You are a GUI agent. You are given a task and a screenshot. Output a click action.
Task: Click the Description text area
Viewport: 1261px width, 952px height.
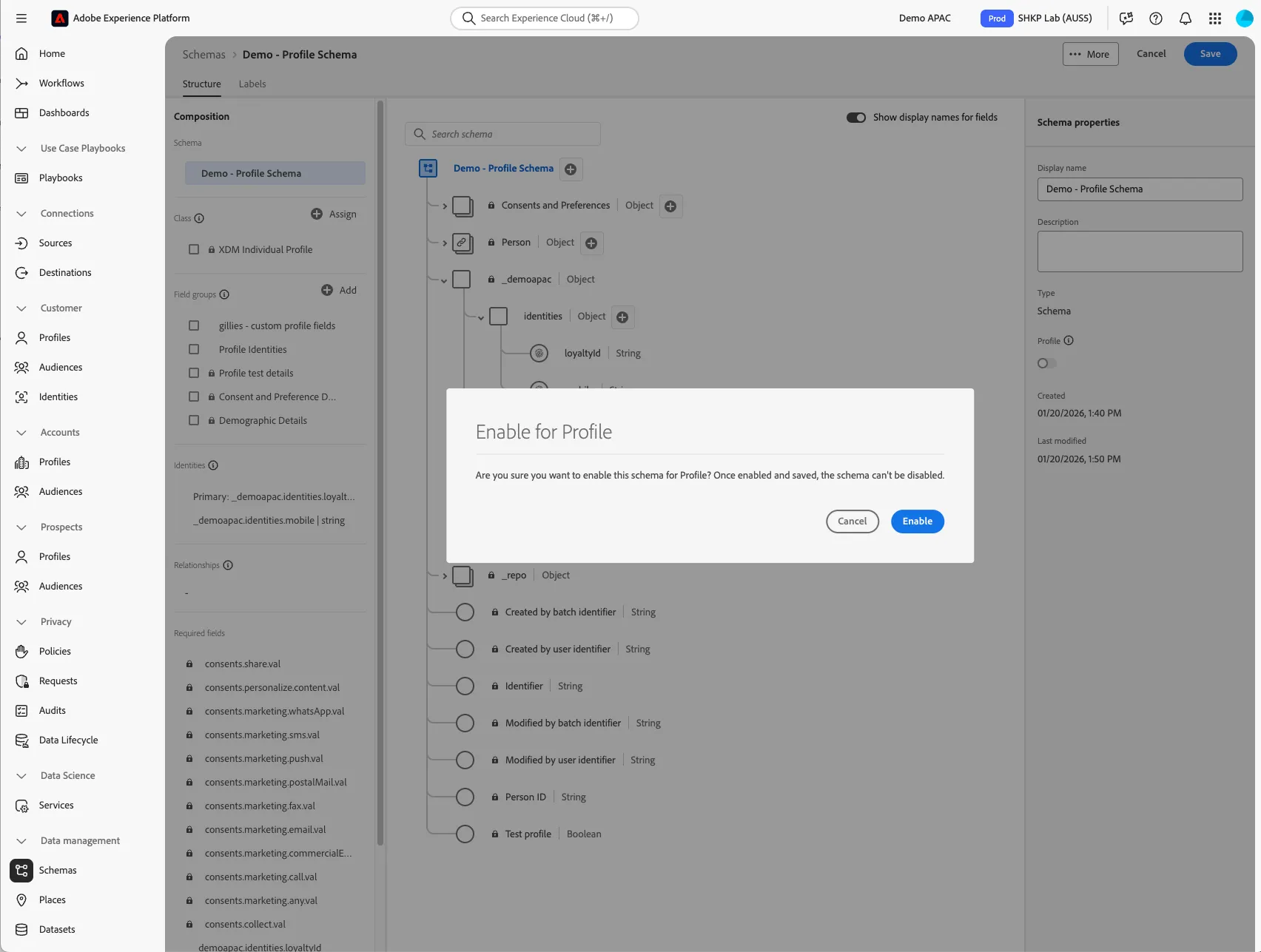[1140, 251]
